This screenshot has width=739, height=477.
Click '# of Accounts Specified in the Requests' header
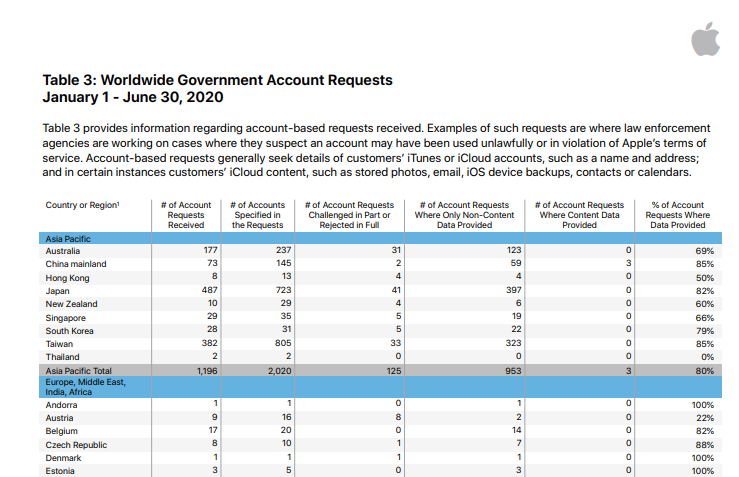click(x=257, y=215)
